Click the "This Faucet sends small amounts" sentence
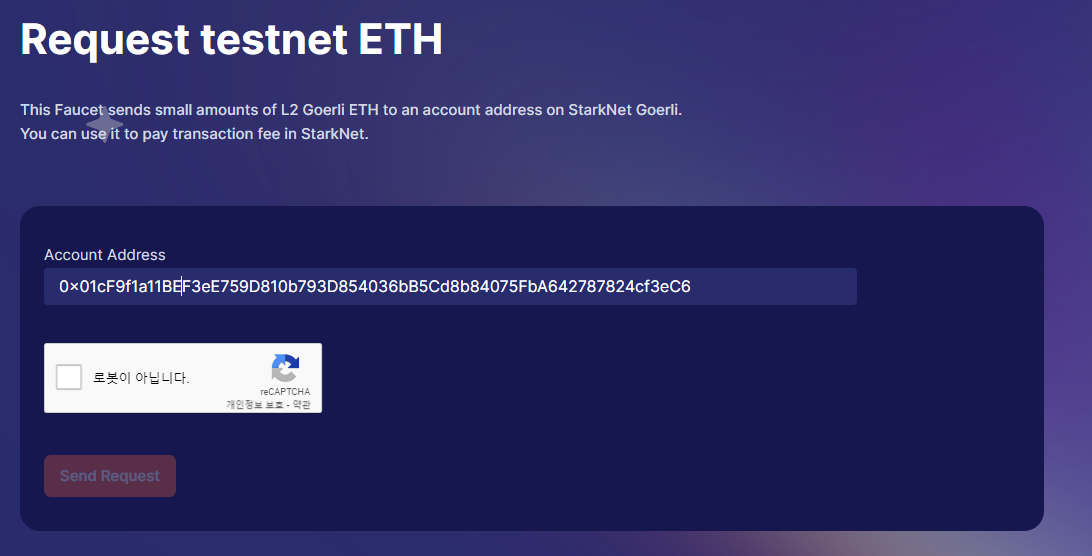This screenshot has height=556, width=1092. coord(351,109)
